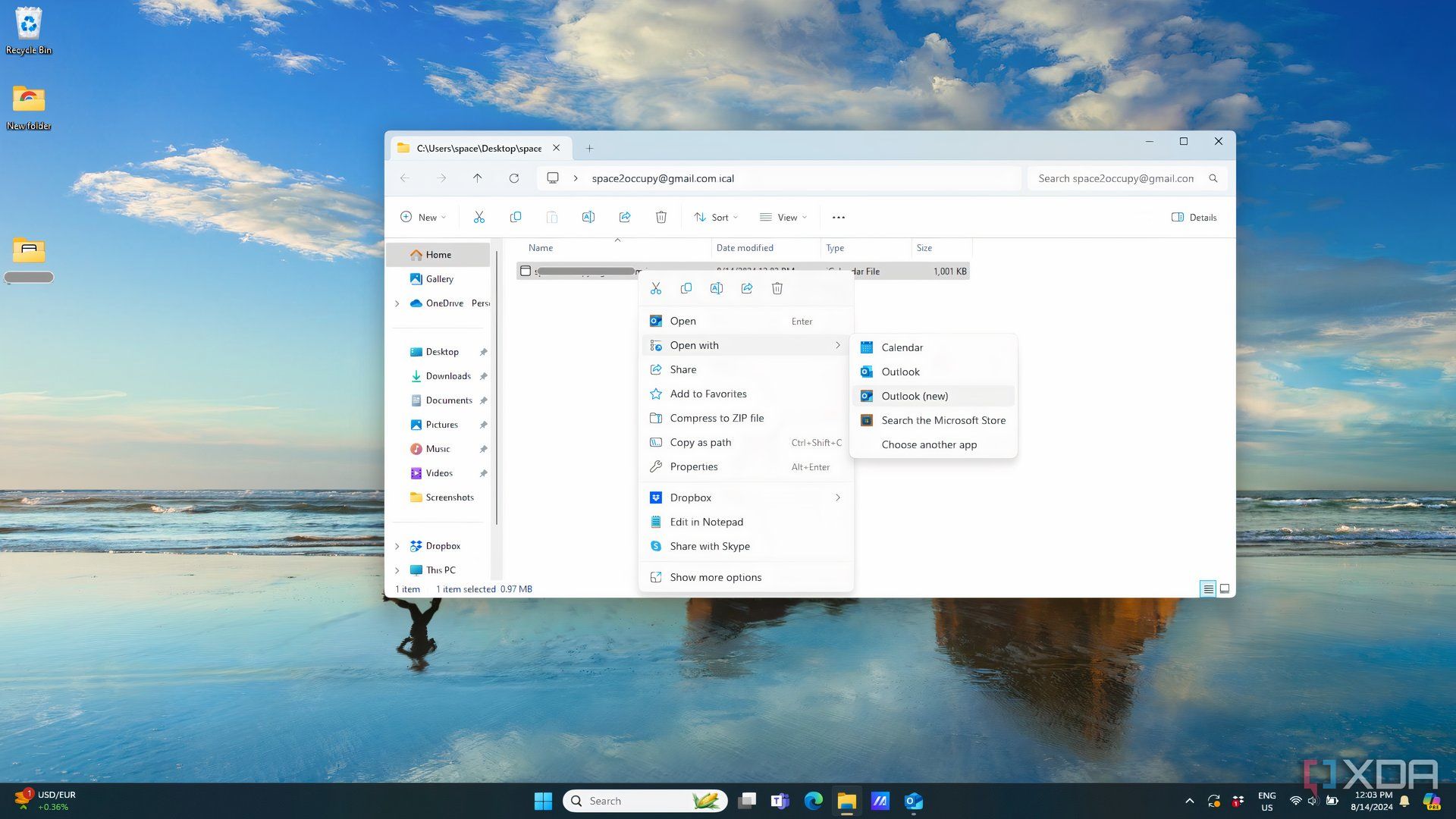This screenshot has width=1456, height=819.
Task: Choose Open in the context menu
Action: 747,321
